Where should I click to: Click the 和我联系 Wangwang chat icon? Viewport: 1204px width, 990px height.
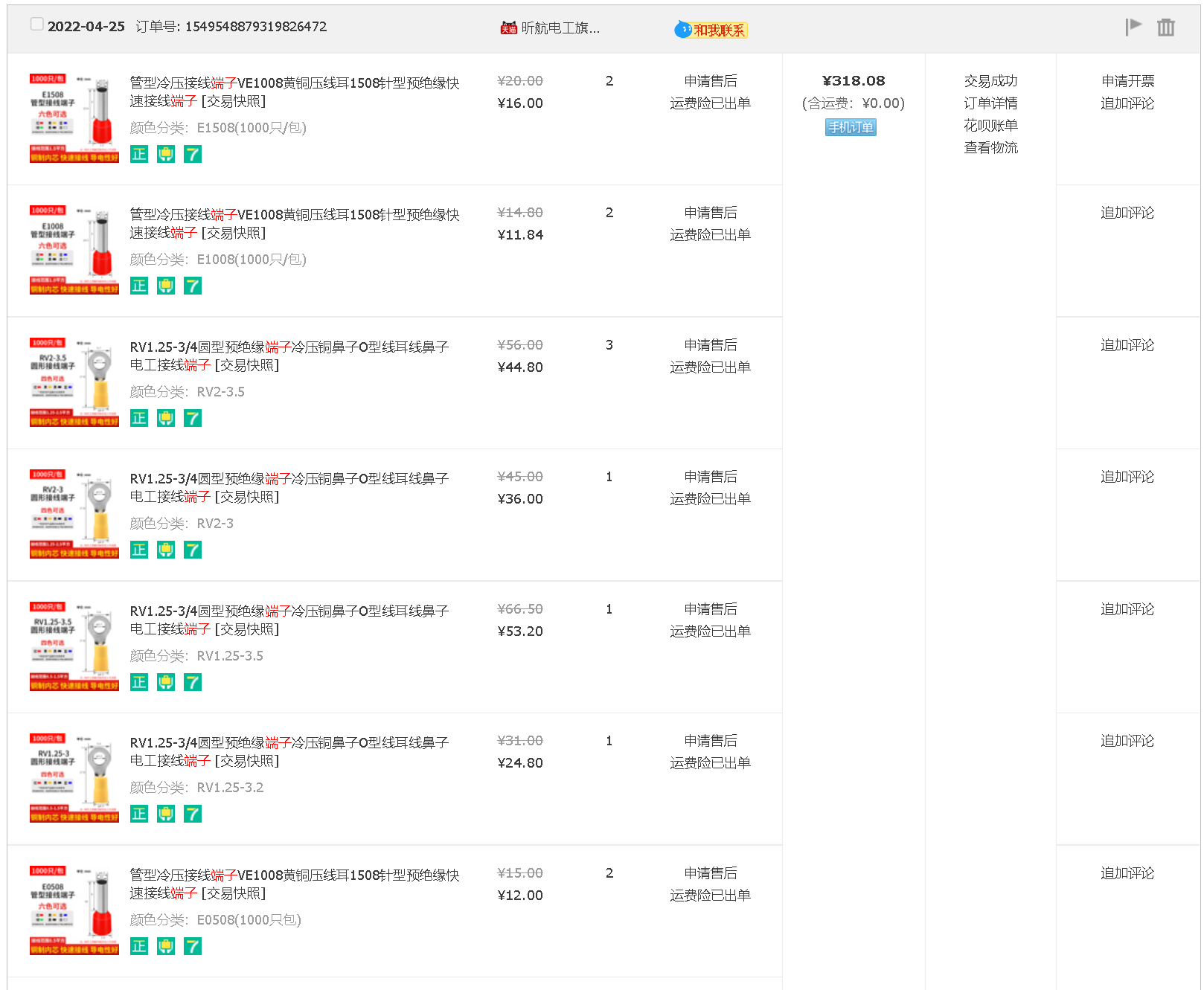(x=711, y=30)
